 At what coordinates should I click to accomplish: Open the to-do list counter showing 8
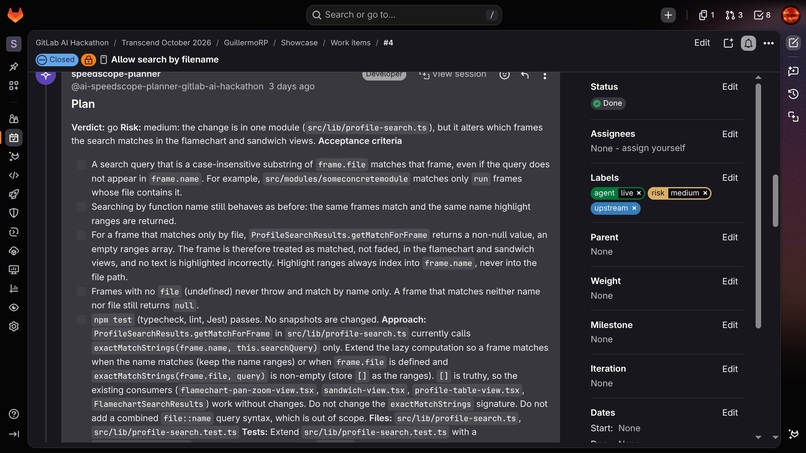tap(762, 15)
